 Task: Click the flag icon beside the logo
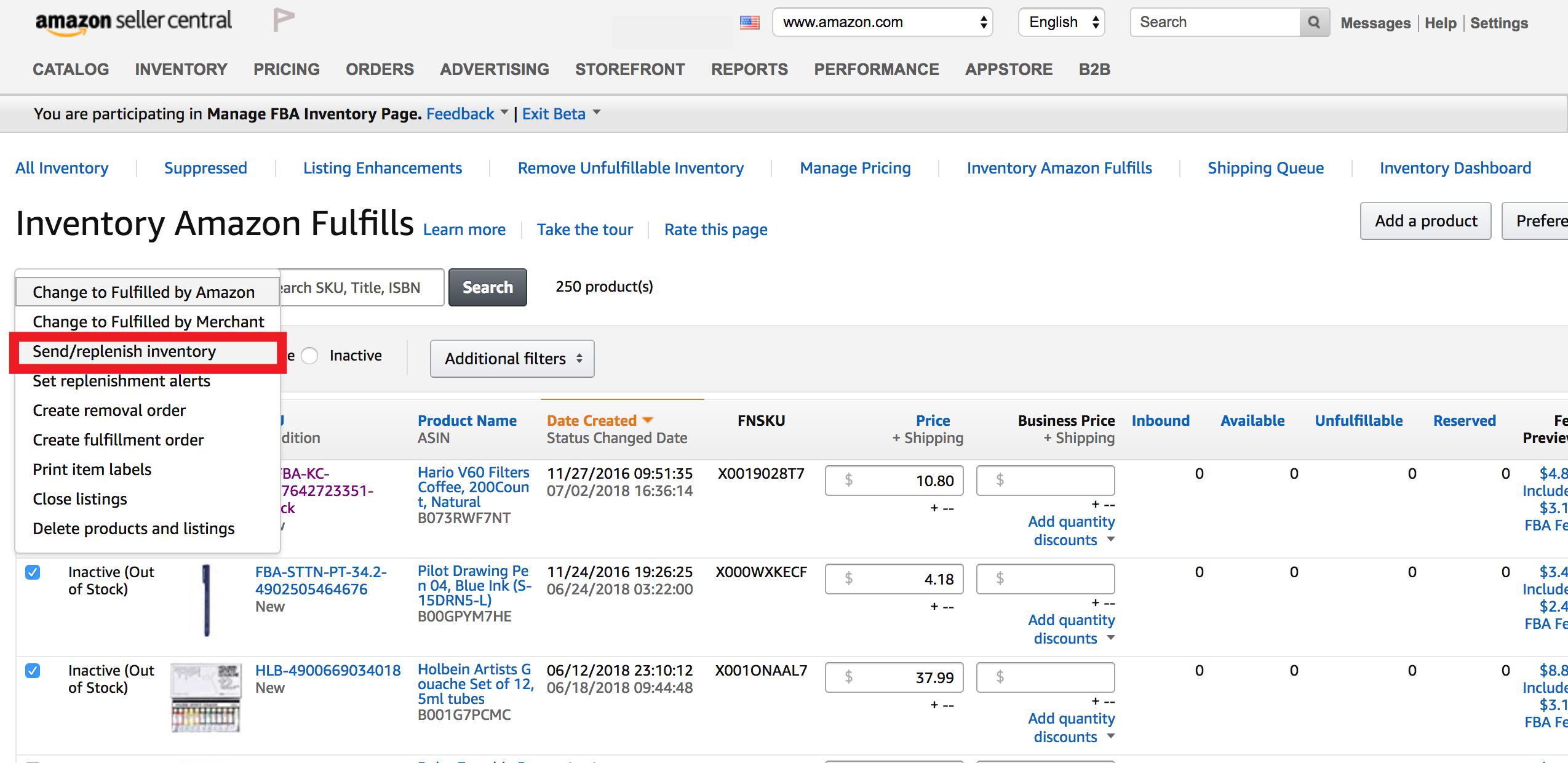(284, 20)
